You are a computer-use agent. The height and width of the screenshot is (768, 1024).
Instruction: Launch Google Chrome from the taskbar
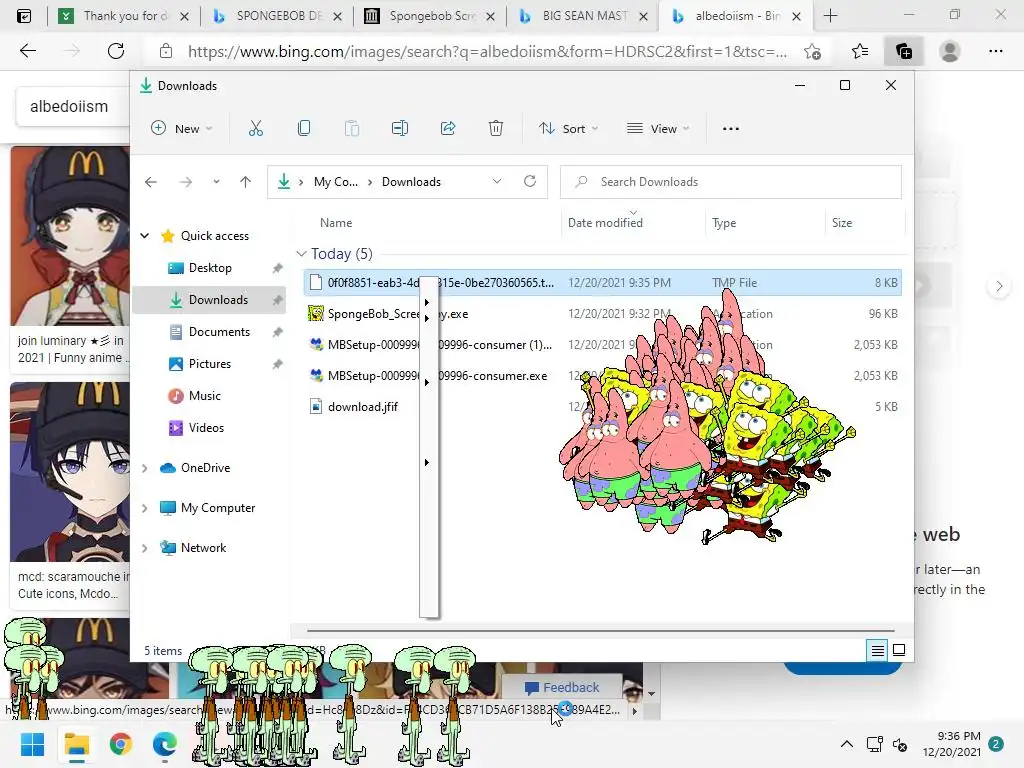121,744
